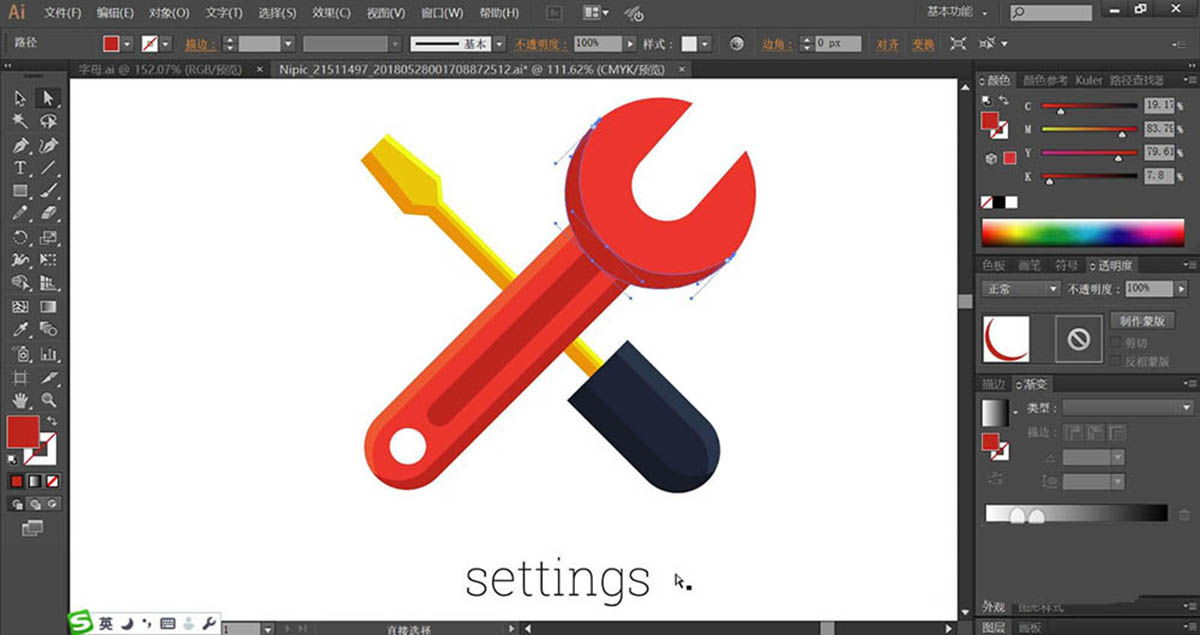Reset default fill and stroke in toolbox
This screenshot has width=1200, height=635.
click(x=13, y=459)
